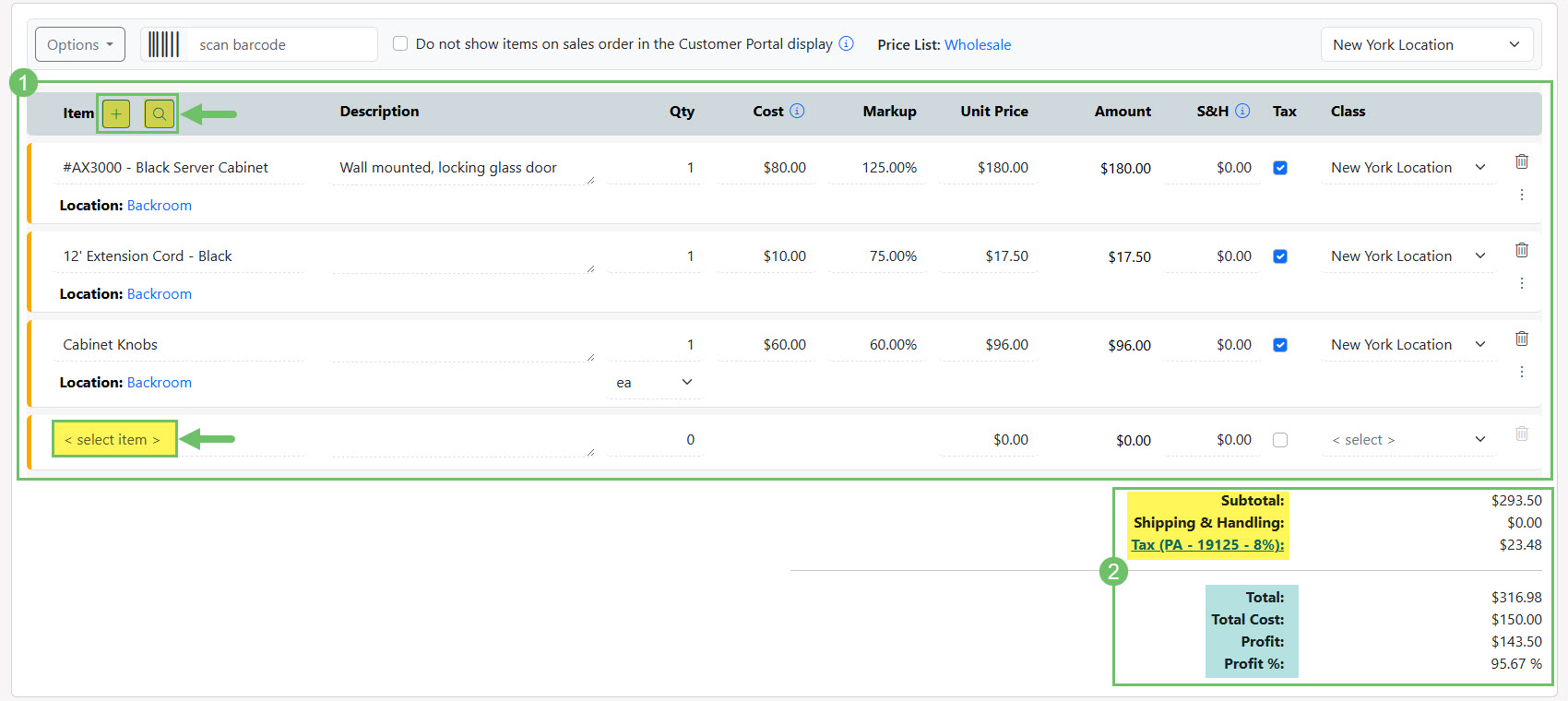Click the $96.00 unit price for Cabinet Knobs
This screenshot has height=701, width=1568.
988,345
